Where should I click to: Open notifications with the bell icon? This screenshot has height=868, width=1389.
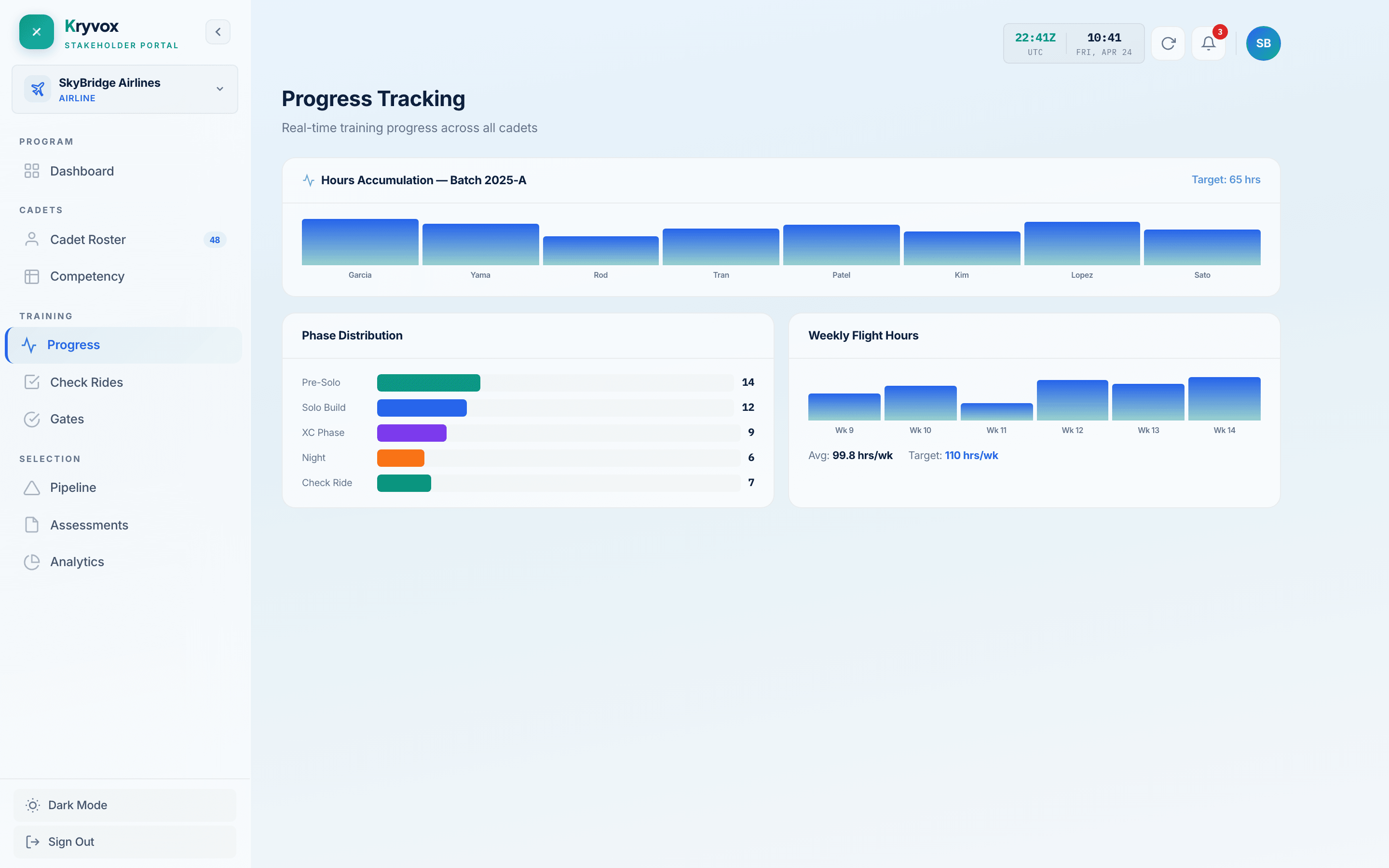(x=1208, y=43)
